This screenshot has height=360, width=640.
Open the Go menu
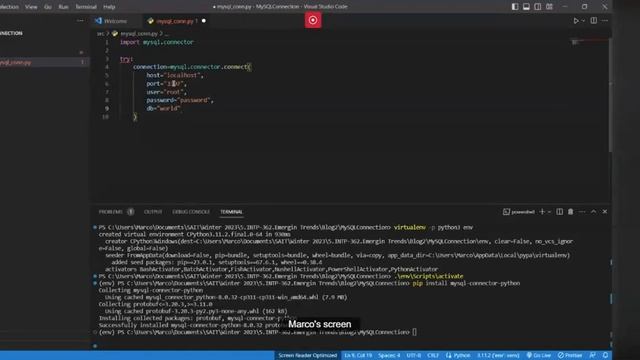48,7
